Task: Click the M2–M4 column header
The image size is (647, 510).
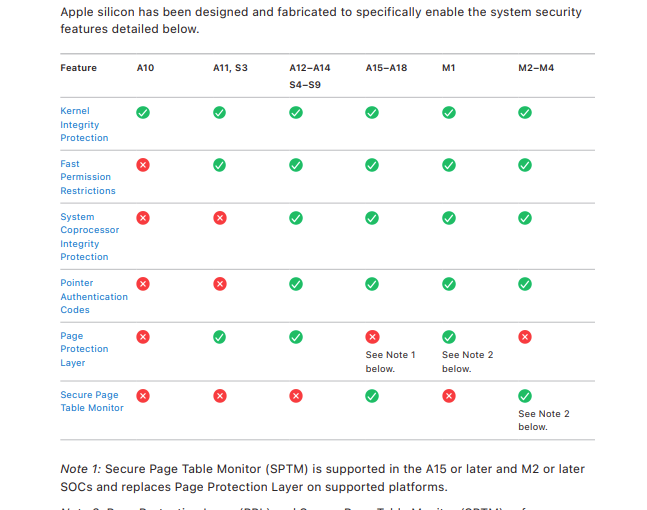Action: tap(536, 68)
